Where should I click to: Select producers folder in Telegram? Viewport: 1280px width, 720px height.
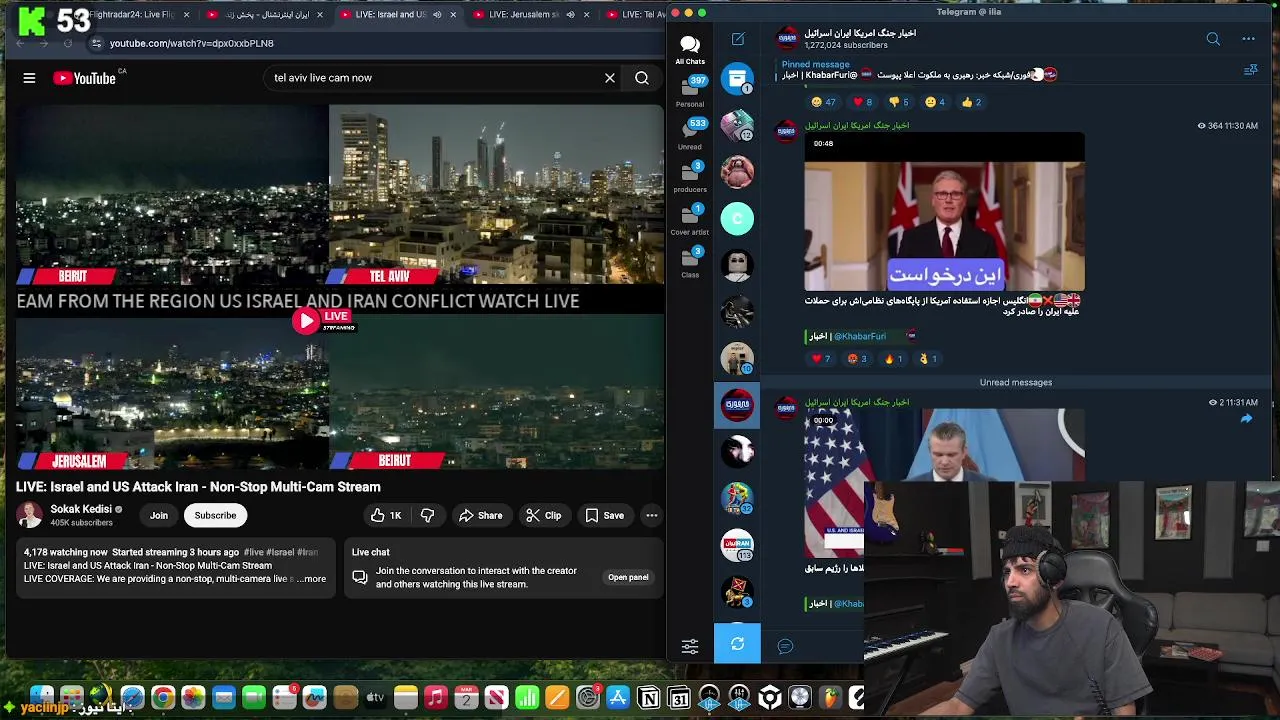click(690, 177)
